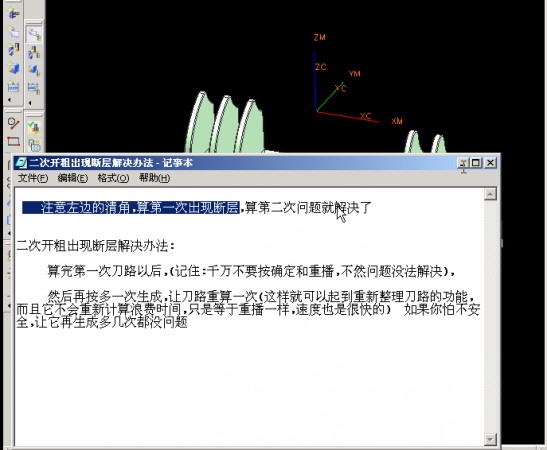
Task: Click the Create Geometry cube icon
Action: tap(13, 68)
